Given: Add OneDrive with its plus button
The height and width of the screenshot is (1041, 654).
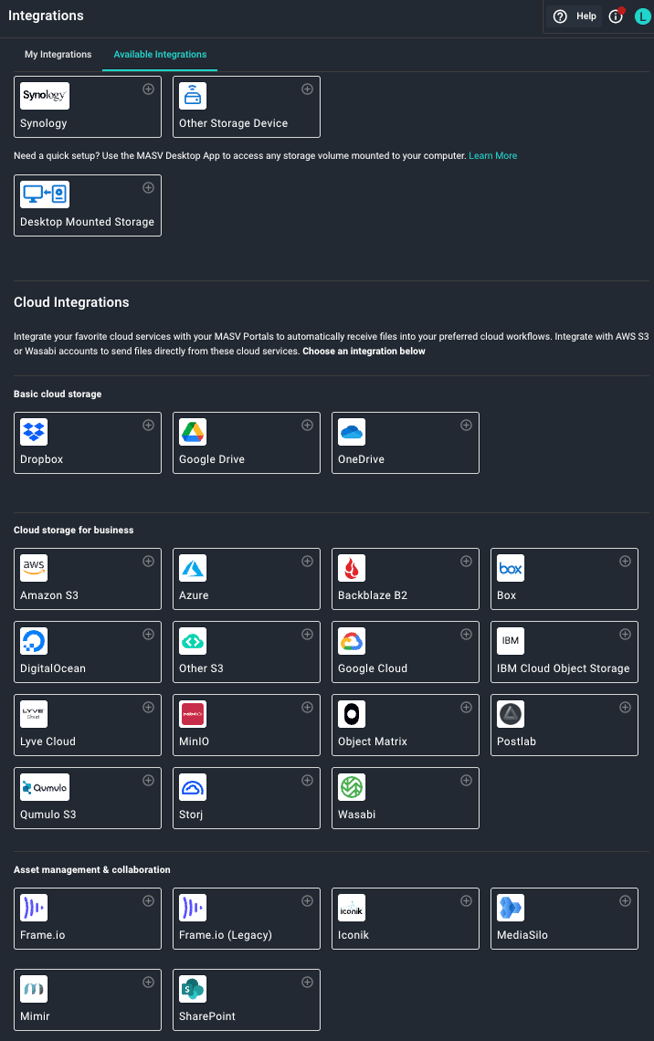Looking at the screenshot, I should [466, 425].
